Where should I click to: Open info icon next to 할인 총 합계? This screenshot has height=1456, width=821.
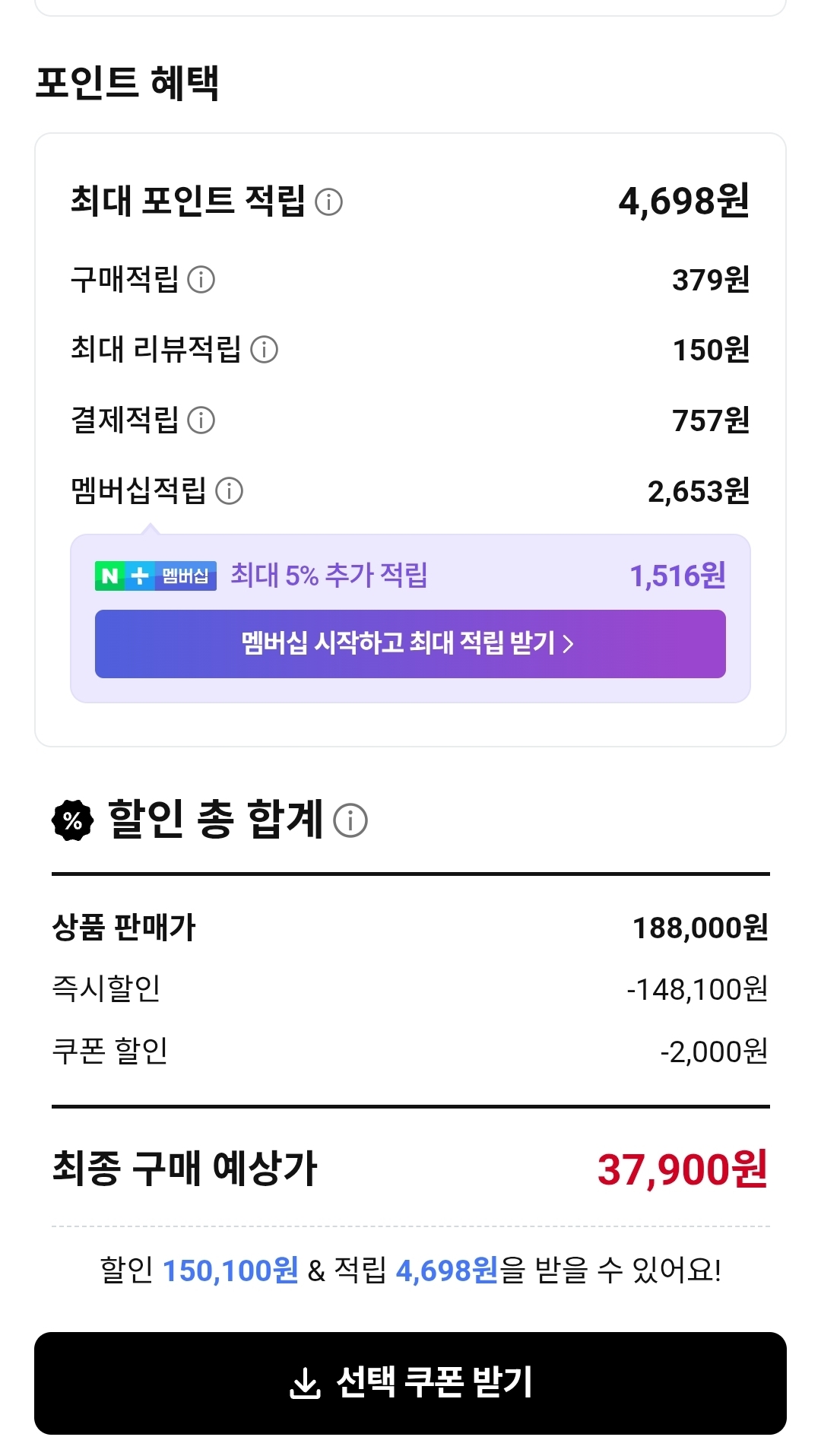point(350,820)
